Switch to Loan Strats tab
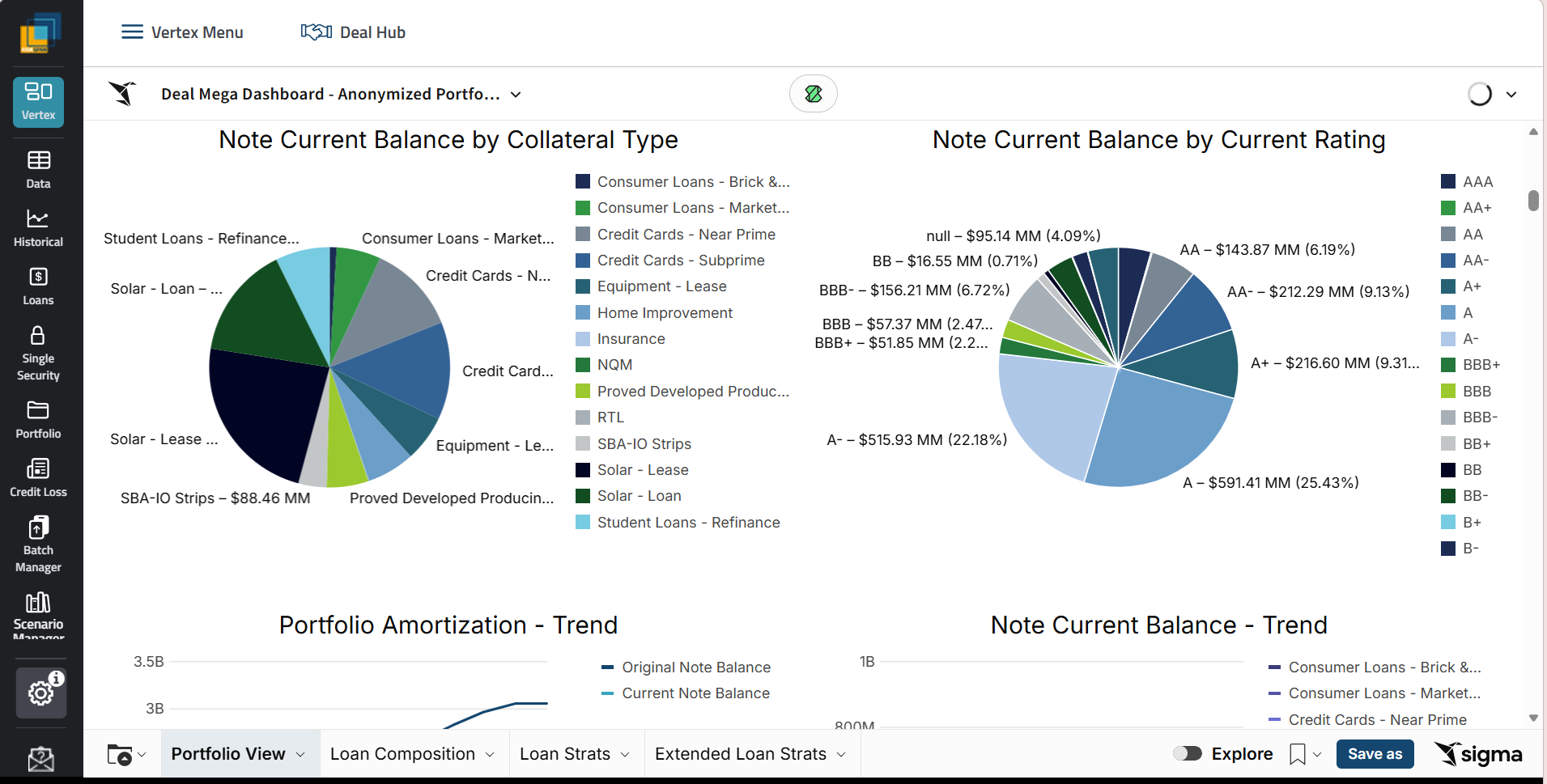The width and height of the screenshot is (1547, 784). pos(565,754)
